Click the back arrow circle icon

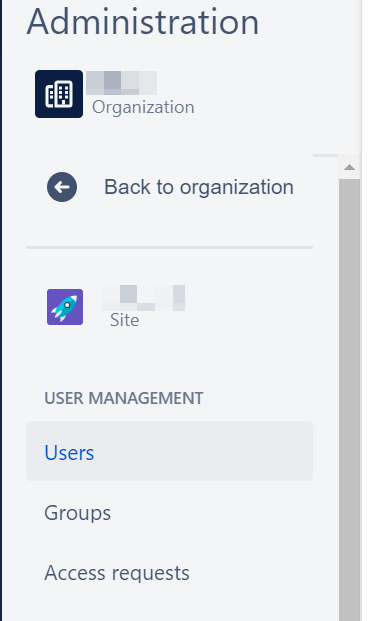point(62,187)
